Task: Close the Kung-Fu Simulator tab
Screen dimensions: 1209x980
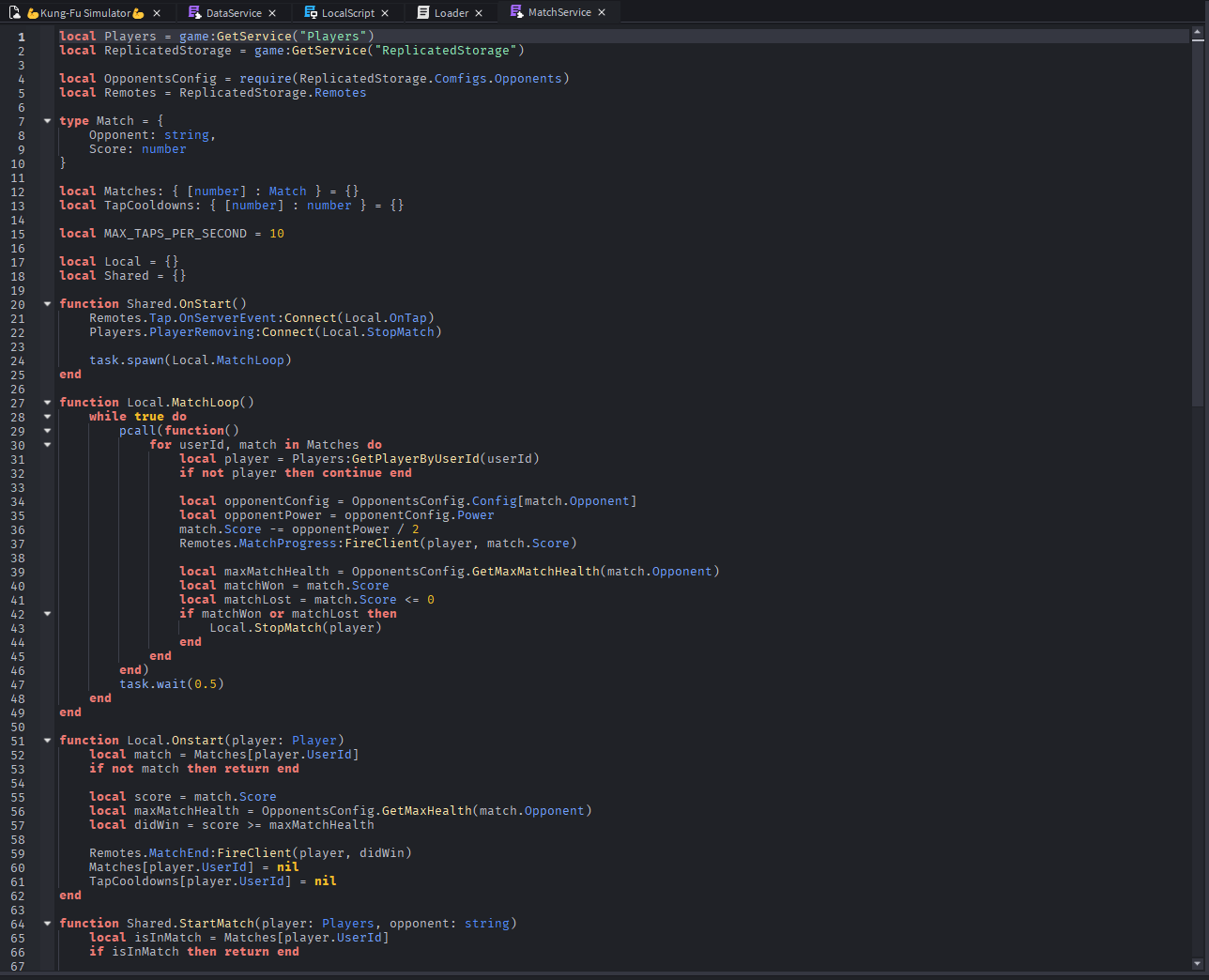Action: point(157,13)
